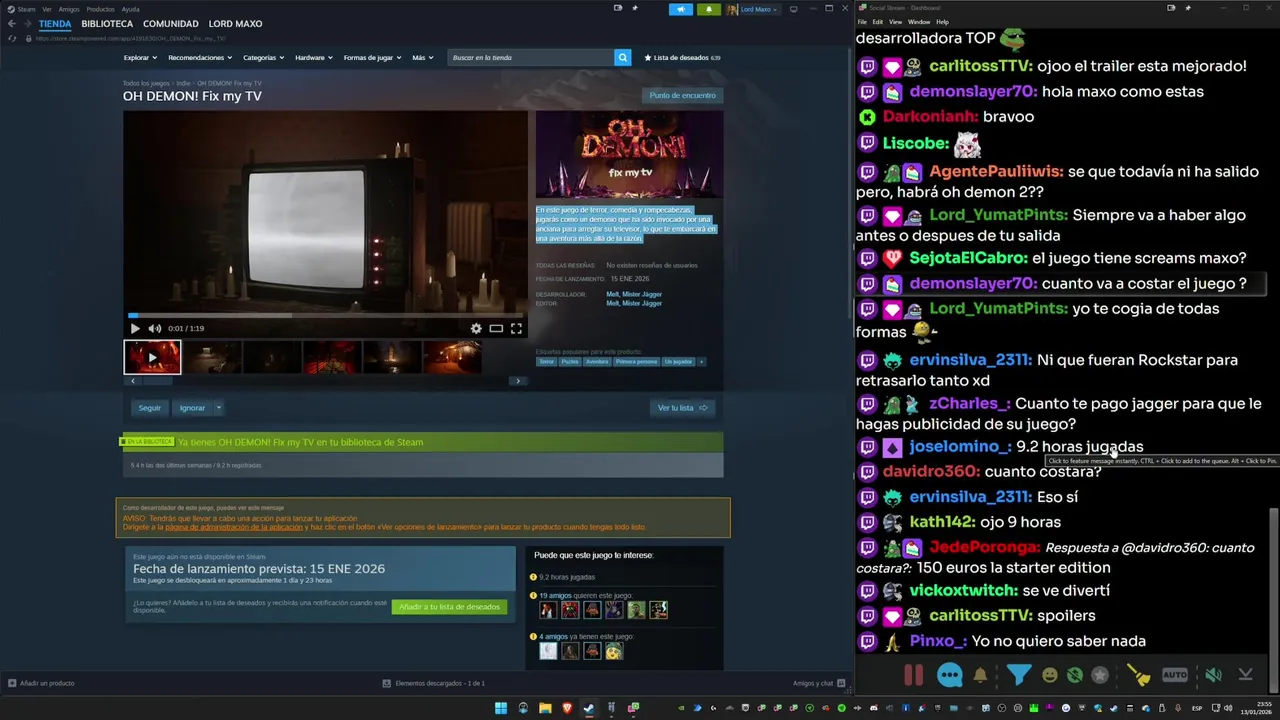Expand the Más store menu
Viewport: 1280px width, 720px height.
(x=422, y=58)
